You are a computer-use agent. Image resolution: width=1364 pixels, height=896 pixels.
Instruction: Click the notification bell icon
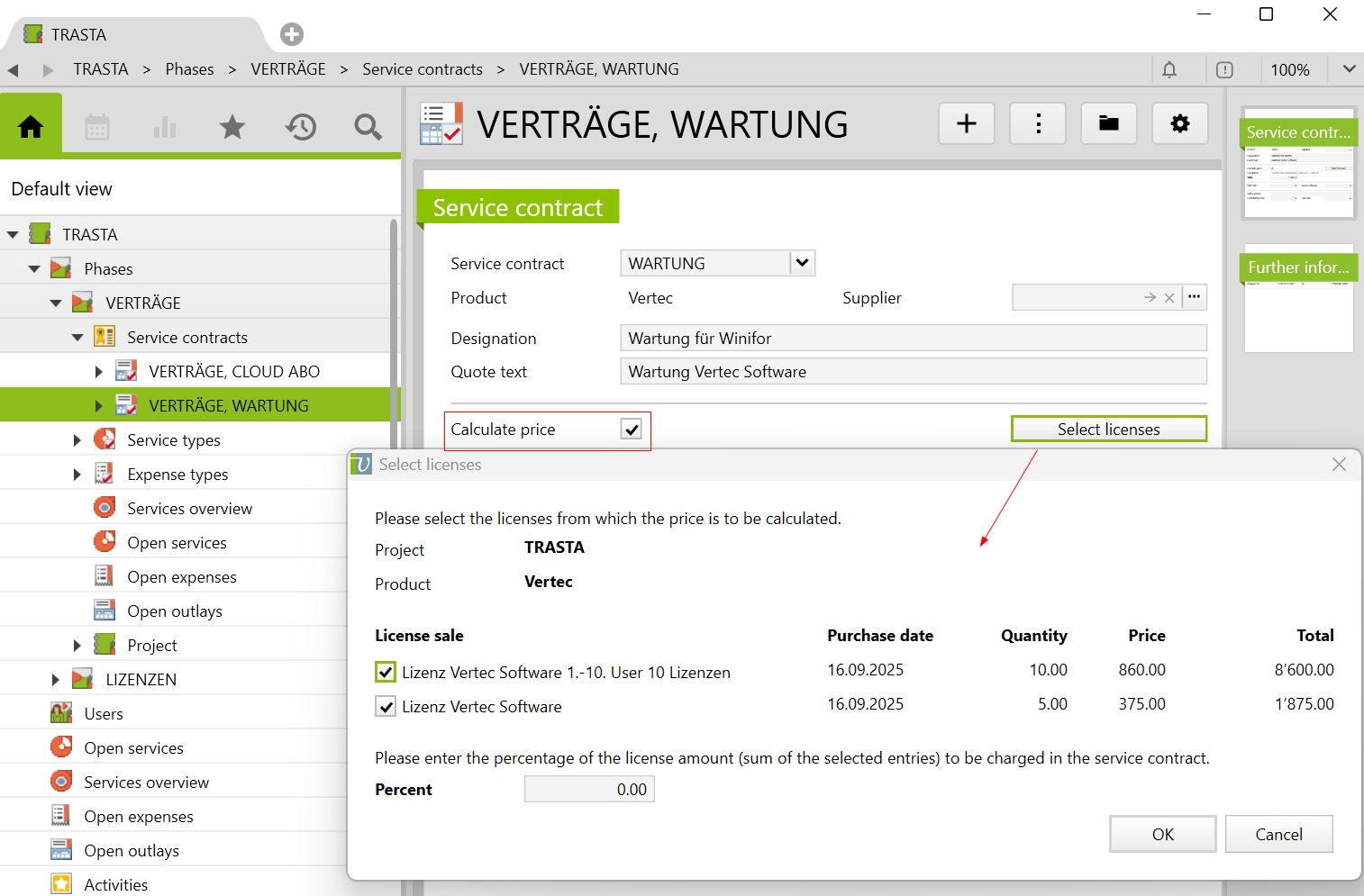(x=1169, y=70)
